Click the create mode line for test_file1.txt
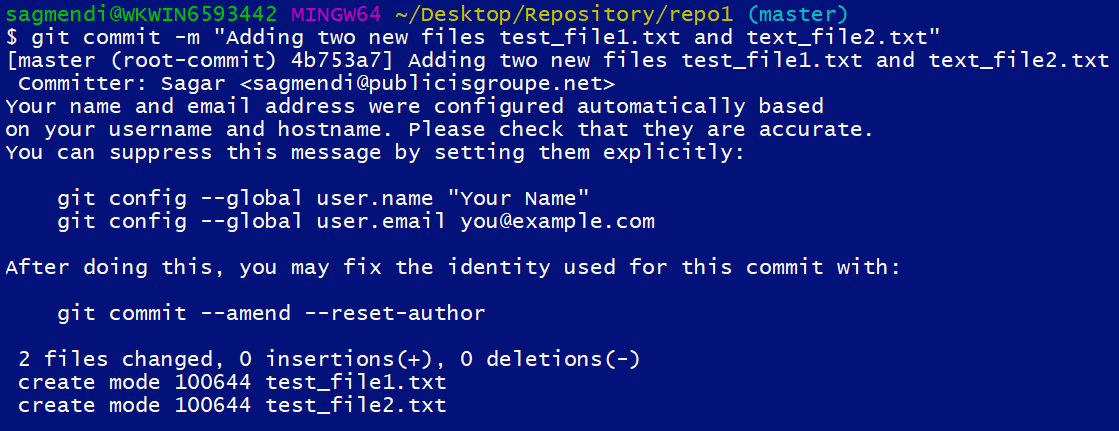The height and width of the screenshot is (431, 1119). (233, 382)
